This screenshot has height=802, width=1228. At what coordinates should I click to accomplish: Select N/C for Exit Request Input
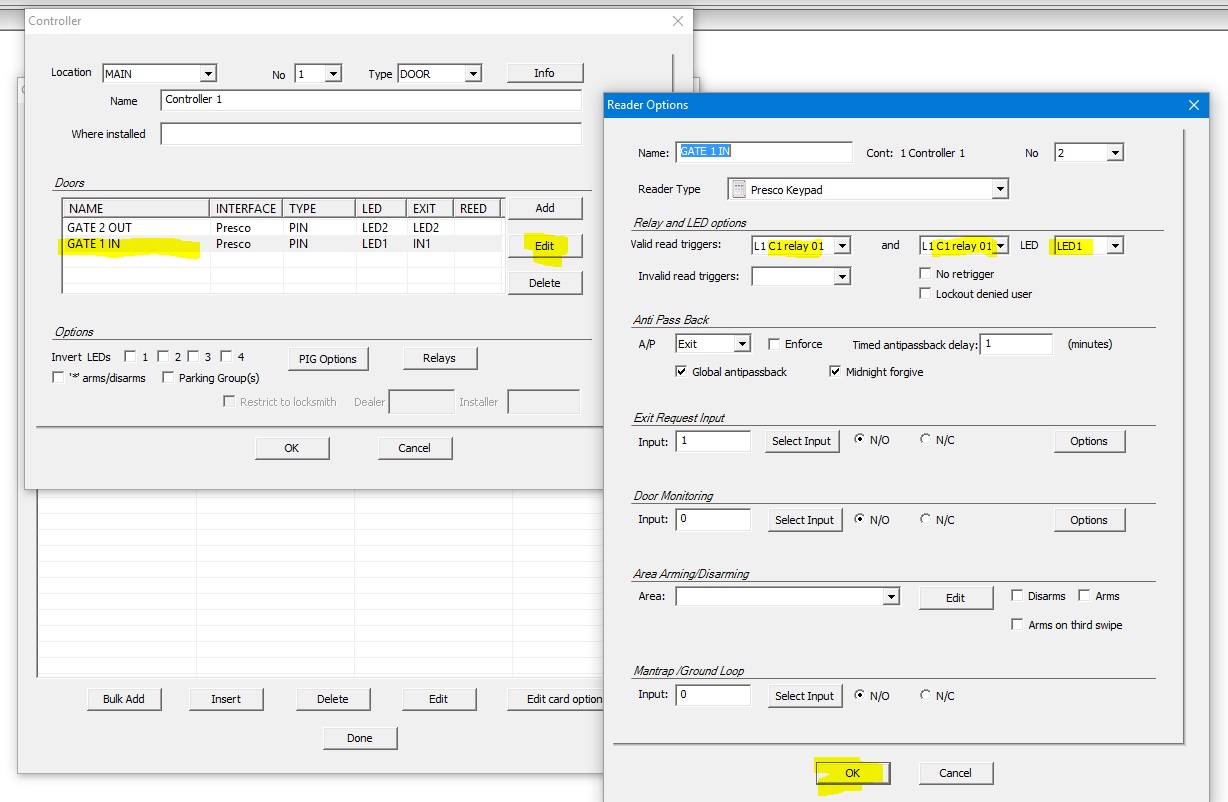(x=925, y=439)
